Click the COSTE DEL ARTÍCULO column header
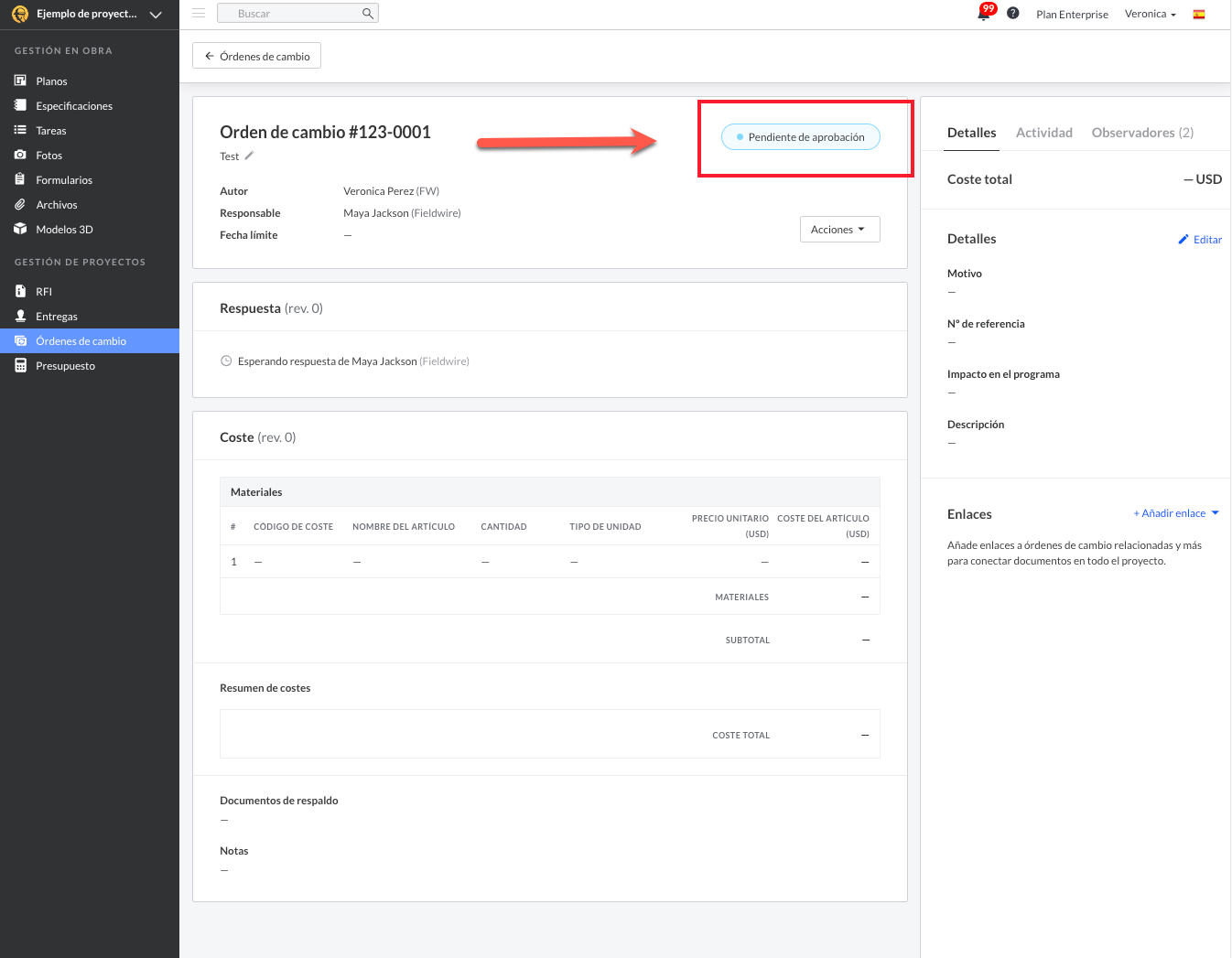 point(823,526)
